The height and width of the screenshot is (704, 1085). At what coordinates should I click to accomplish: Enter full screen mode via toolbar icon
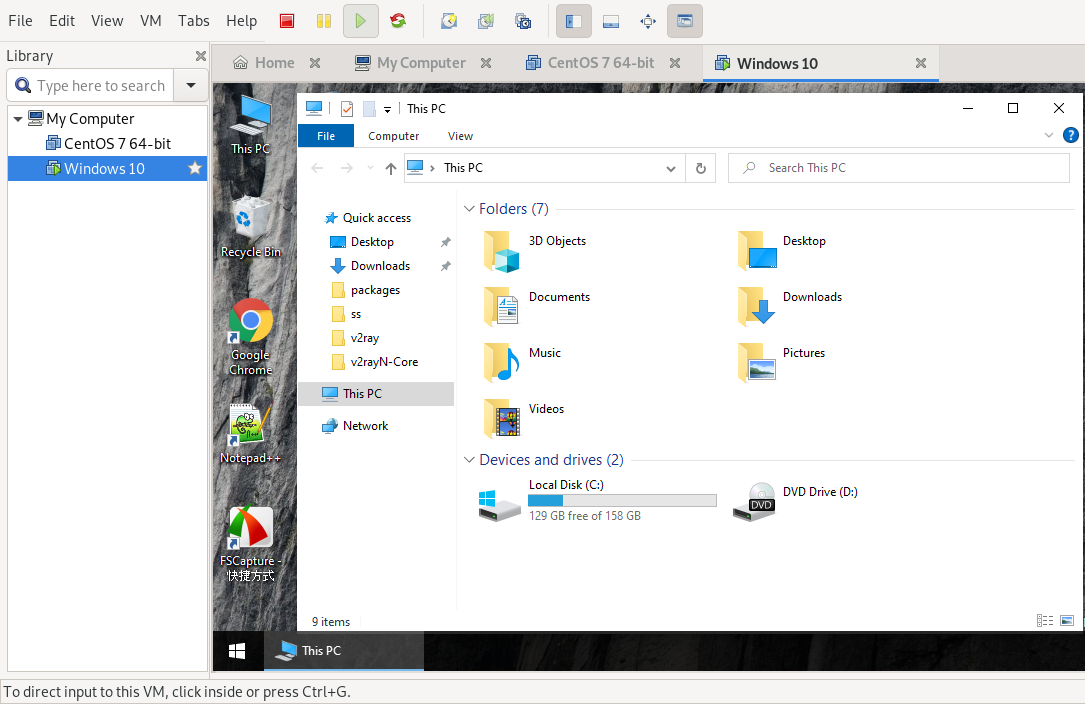[x=648, y=21]
